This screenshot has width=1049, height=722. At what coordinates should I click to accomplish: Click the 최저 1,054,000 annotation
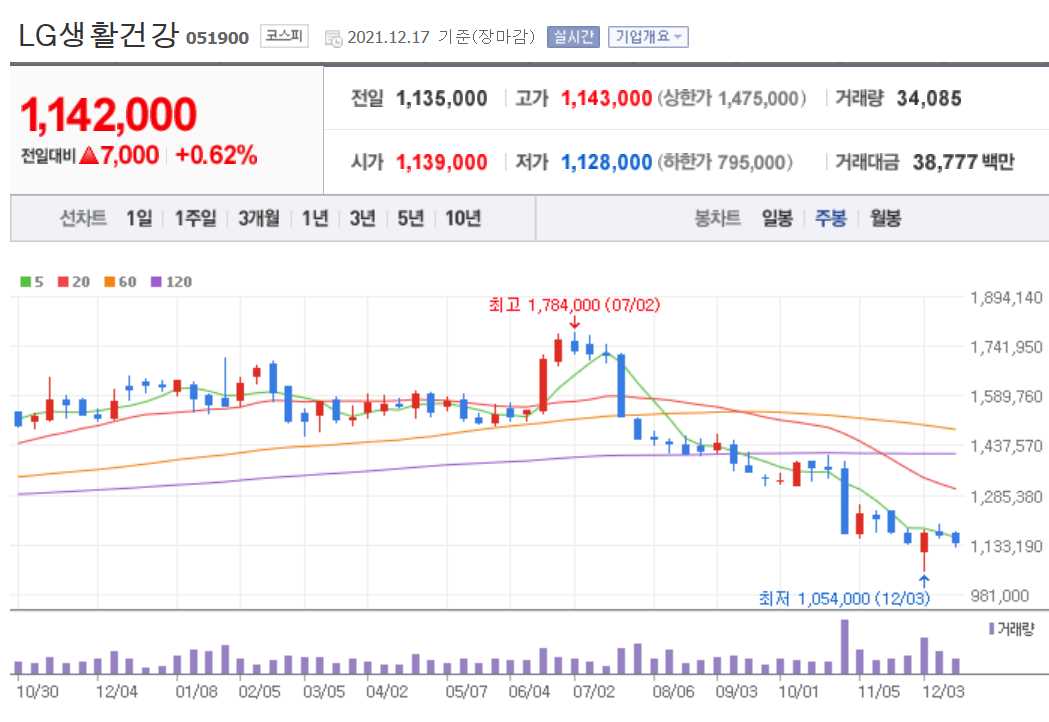click(x=845, y=598)
